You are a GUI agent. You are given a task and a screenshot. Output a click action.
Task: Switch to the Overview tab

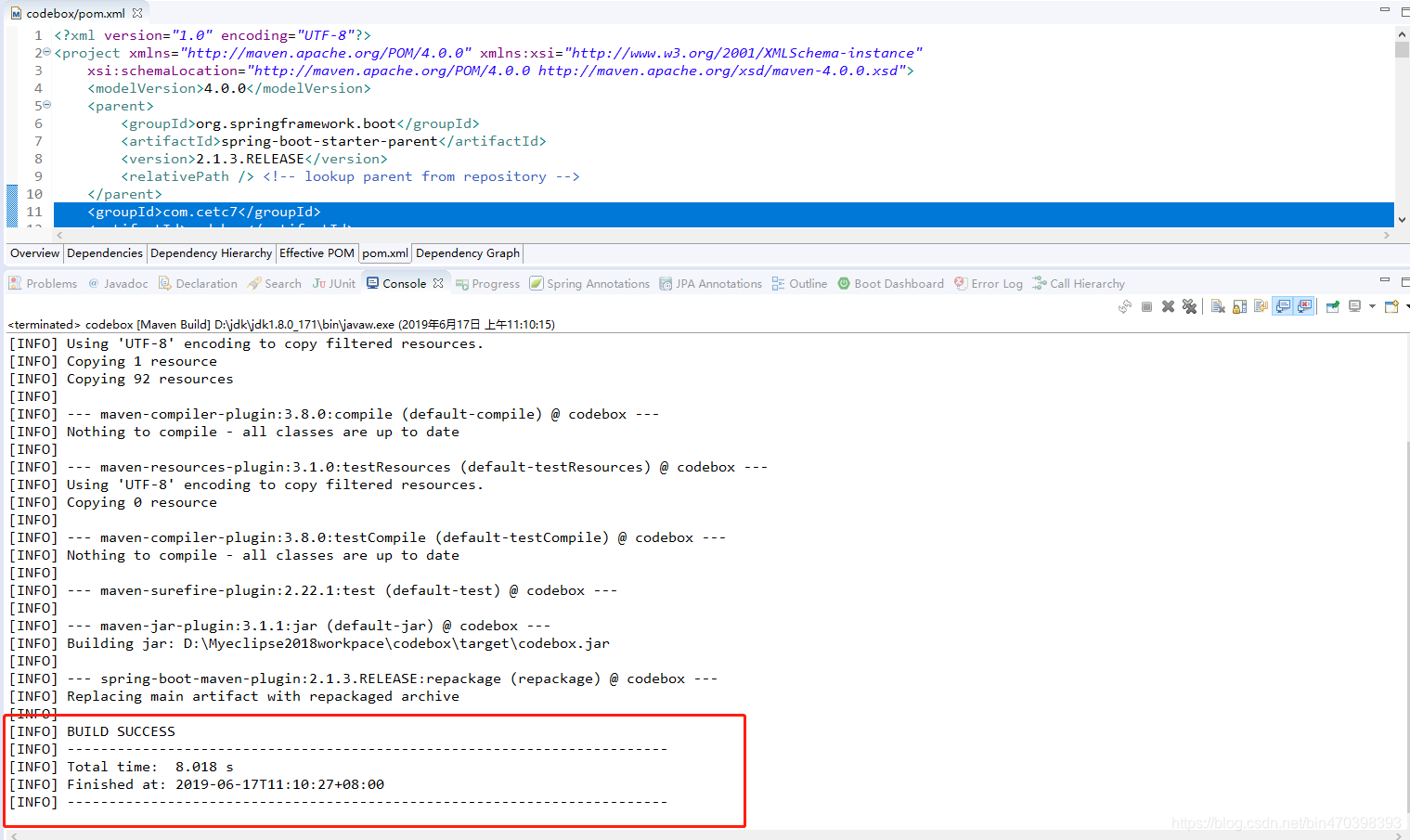click(35, 253)
